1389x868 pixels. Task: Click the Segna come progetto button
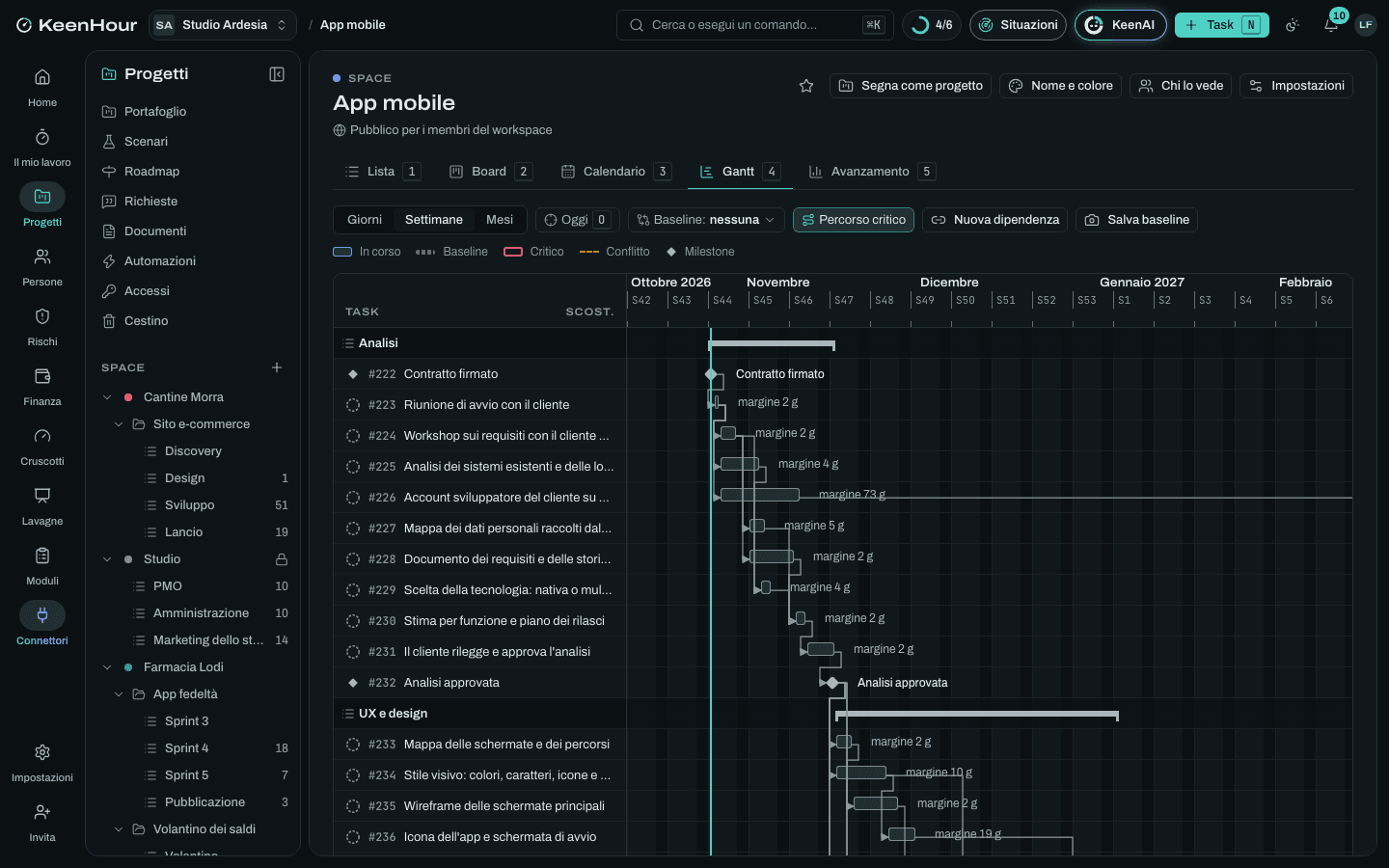(912, 86)
